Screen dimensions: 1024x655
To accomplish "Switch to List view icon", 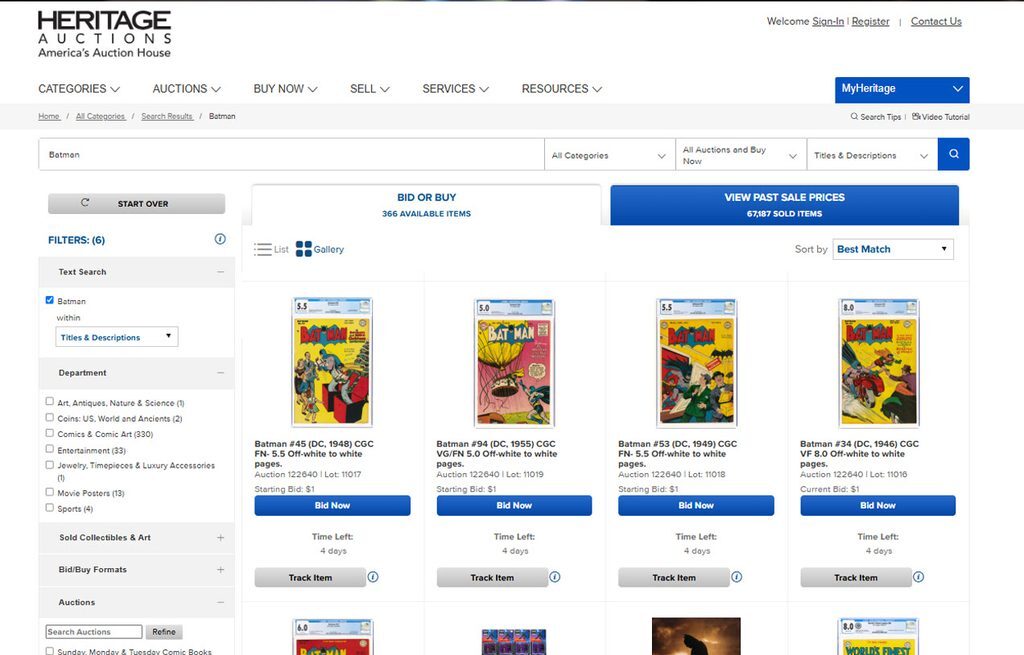I will pyautogui.click(x=263, y=249).
